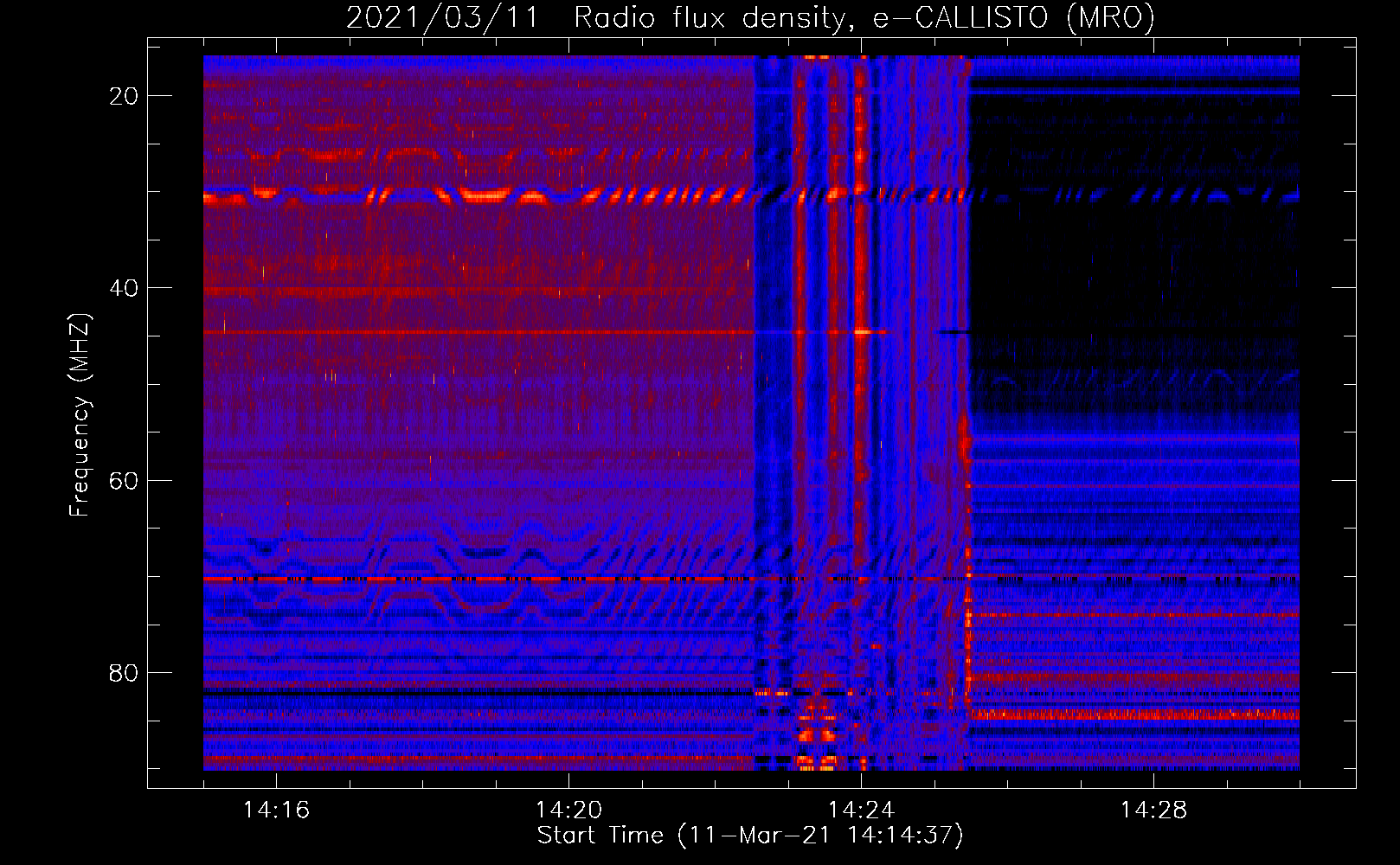The height and width of the screenshot is (865, 1400).
Task: Click the '14:24' time tick label
Action: pos(861,810)
